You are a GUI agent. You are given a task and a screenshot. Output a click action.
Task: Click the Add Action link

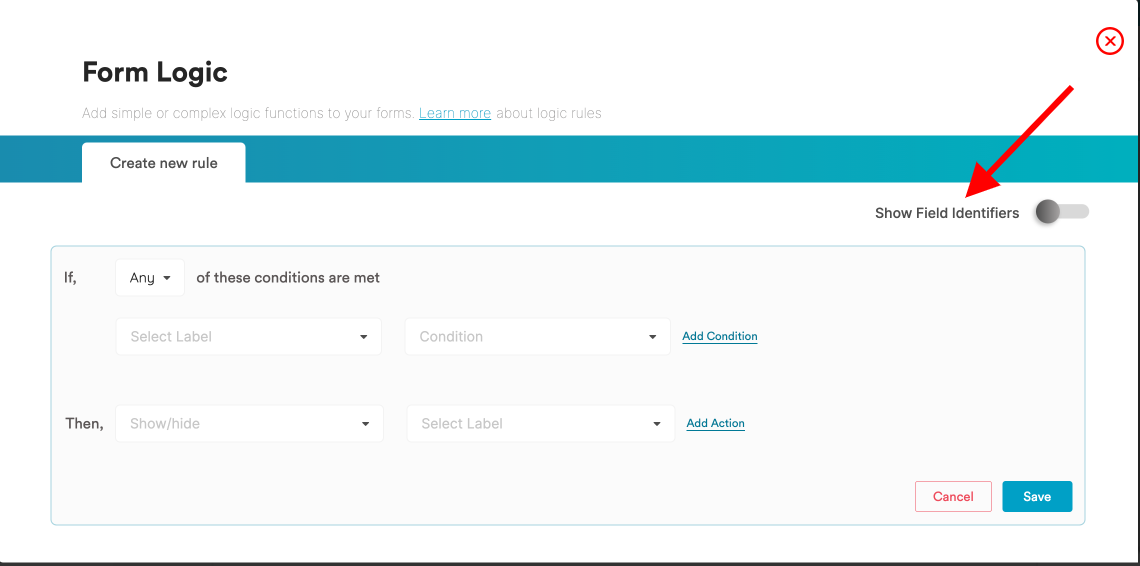click(715, 423)
